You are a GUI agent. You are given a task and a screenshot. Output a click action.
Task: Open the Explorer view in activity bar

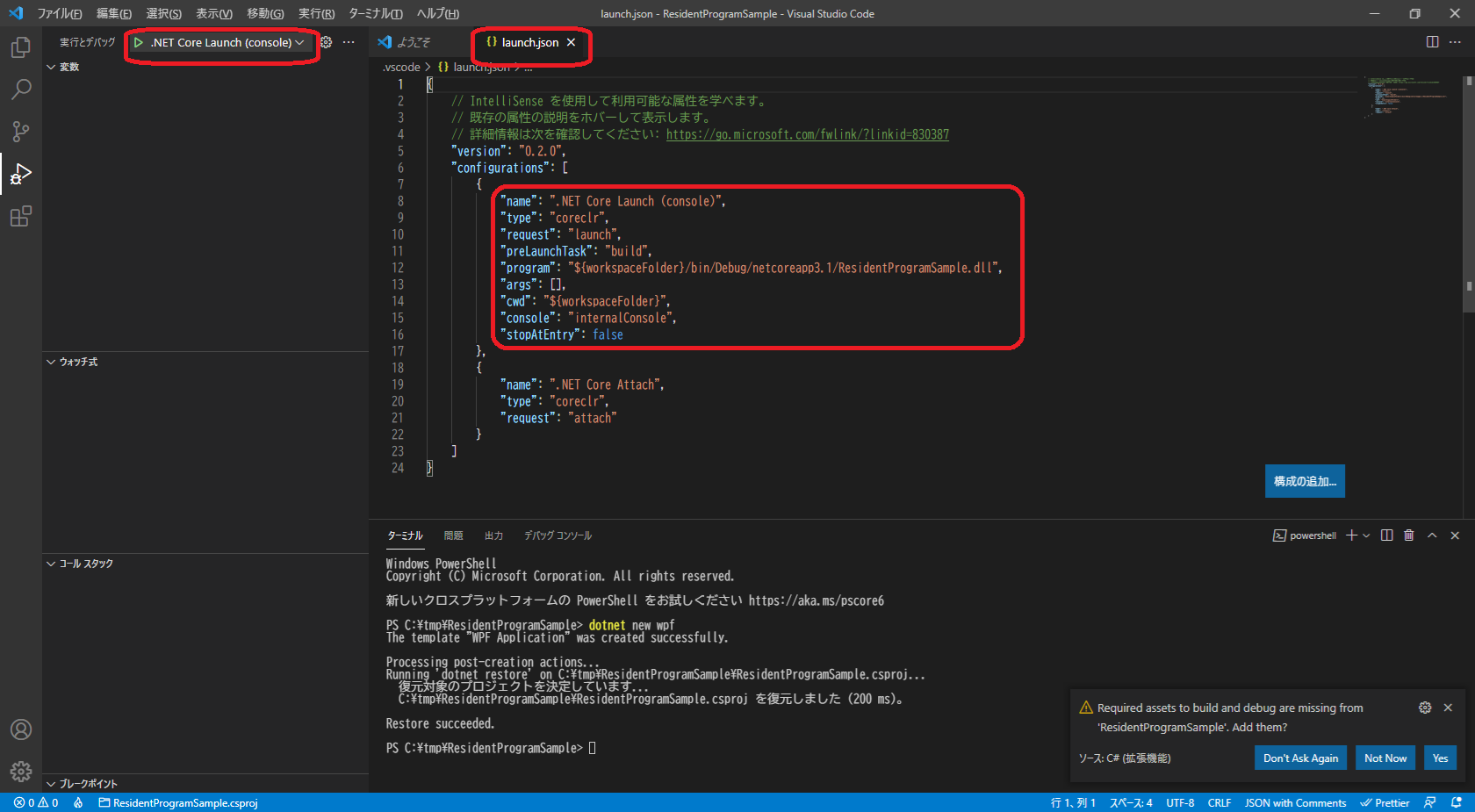point(21,47)
